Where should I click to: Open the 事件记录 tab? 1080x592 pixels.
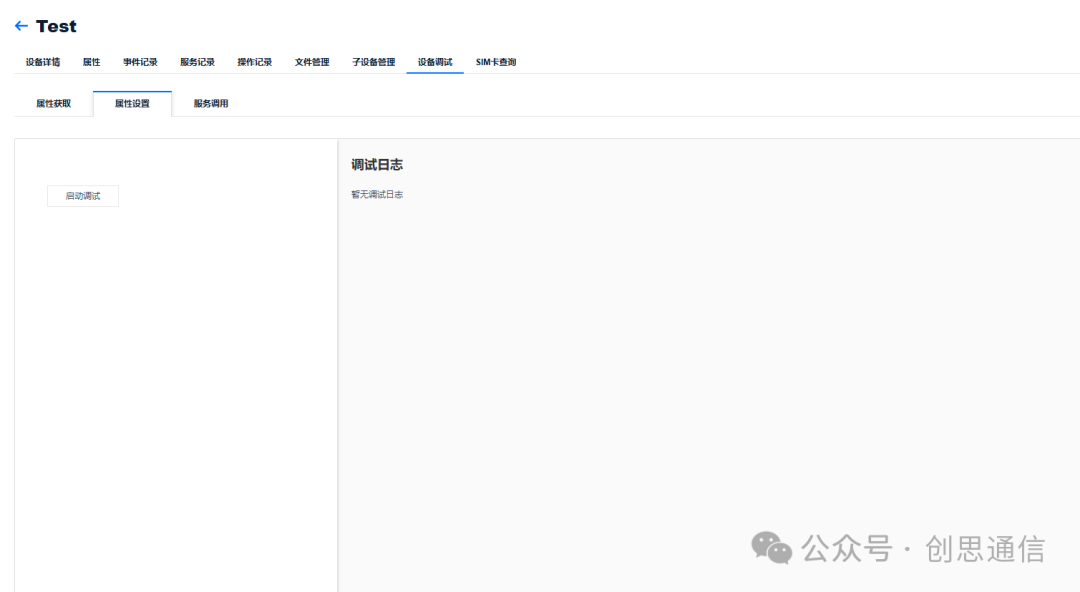click(x=141, y=62)
